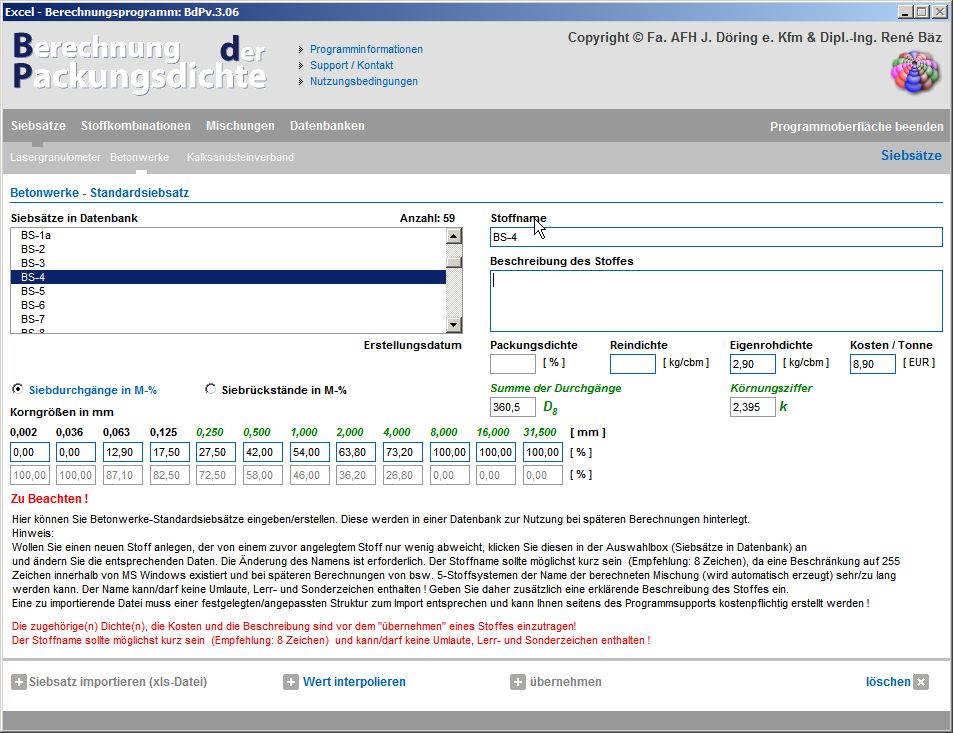Click the Stoffname input field

(716, 237)
